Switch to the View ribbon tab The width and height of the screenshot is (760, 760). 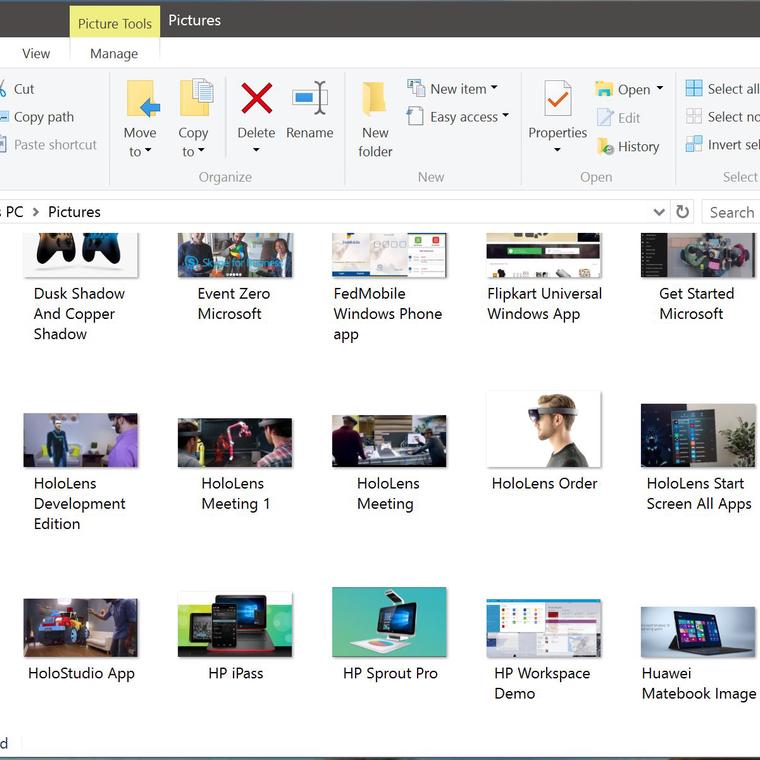click(36, 54)
